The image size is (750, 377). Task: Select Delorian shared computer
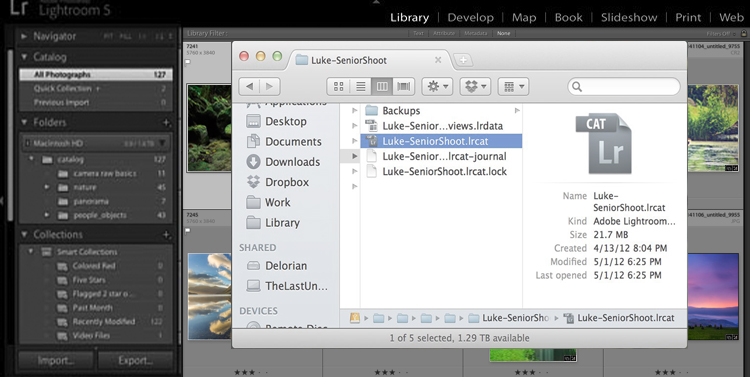click(286, 266)
